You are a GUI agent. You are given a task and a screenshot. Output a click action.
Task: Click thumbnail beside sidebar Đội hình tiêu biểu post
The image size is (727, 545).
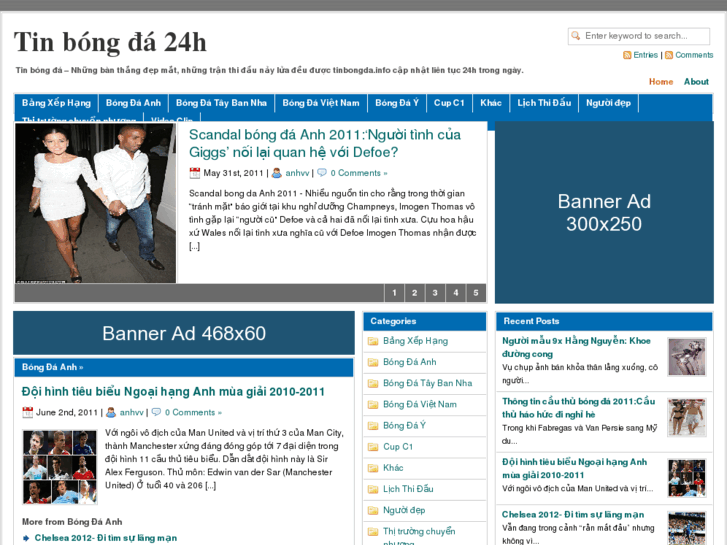687,478
